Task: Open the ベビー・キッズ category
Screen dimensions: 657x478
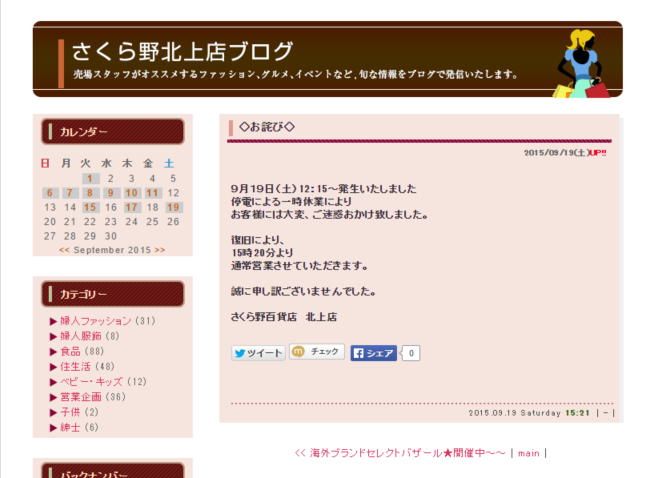Action: click(91, 382)
